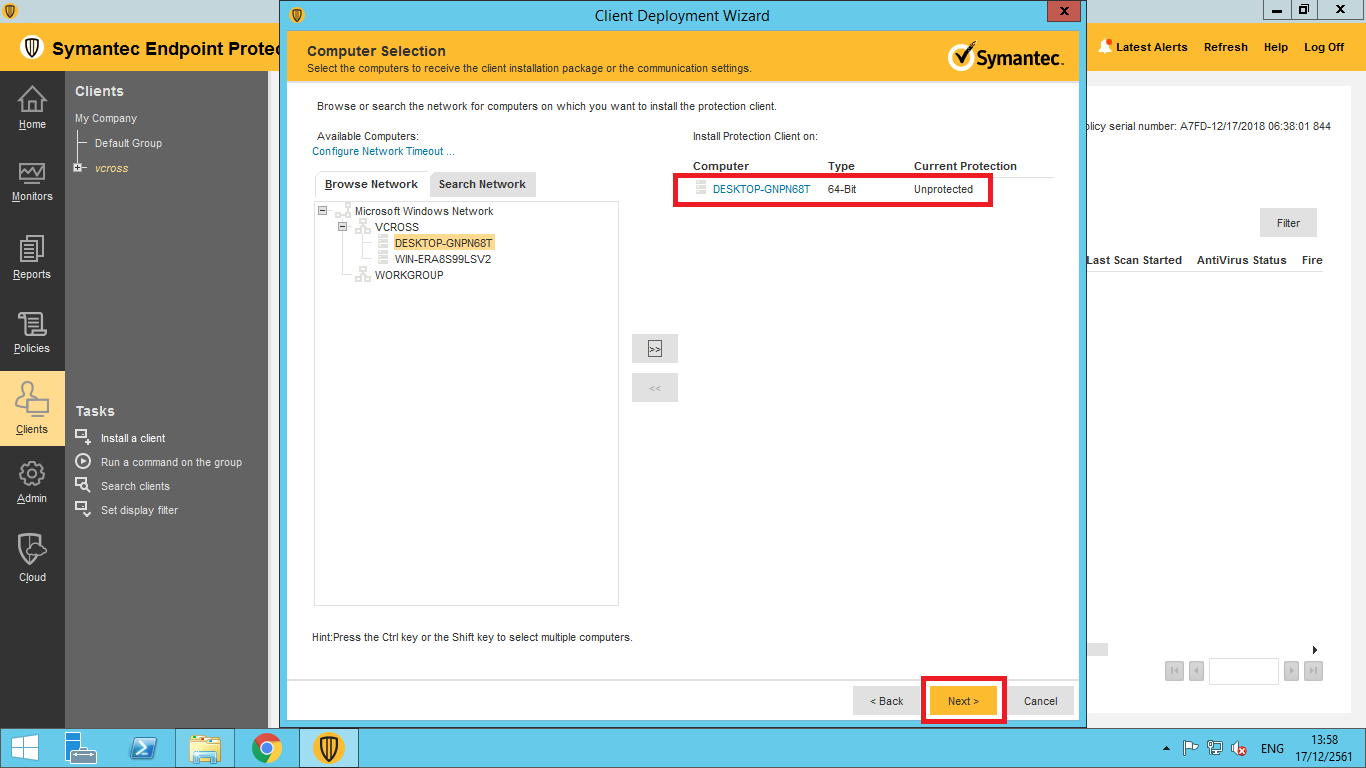
Task: Cancel the Client Deployment Wizard
Action: pyautogui.click(x=1040, y=701)
